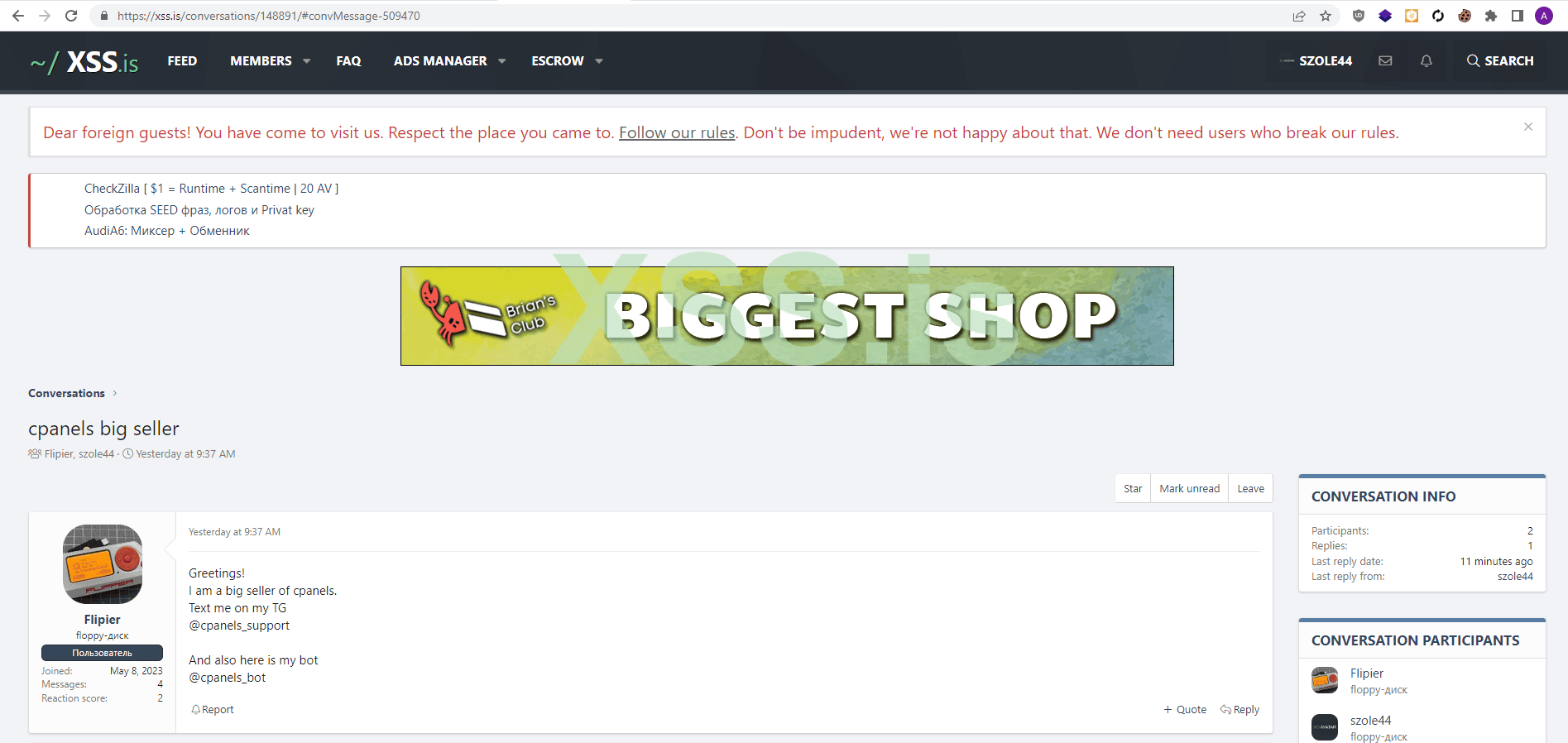Click the message timestamp permalink
Image resolution: width=1568 pixels, height=743 pixels.
234,532
